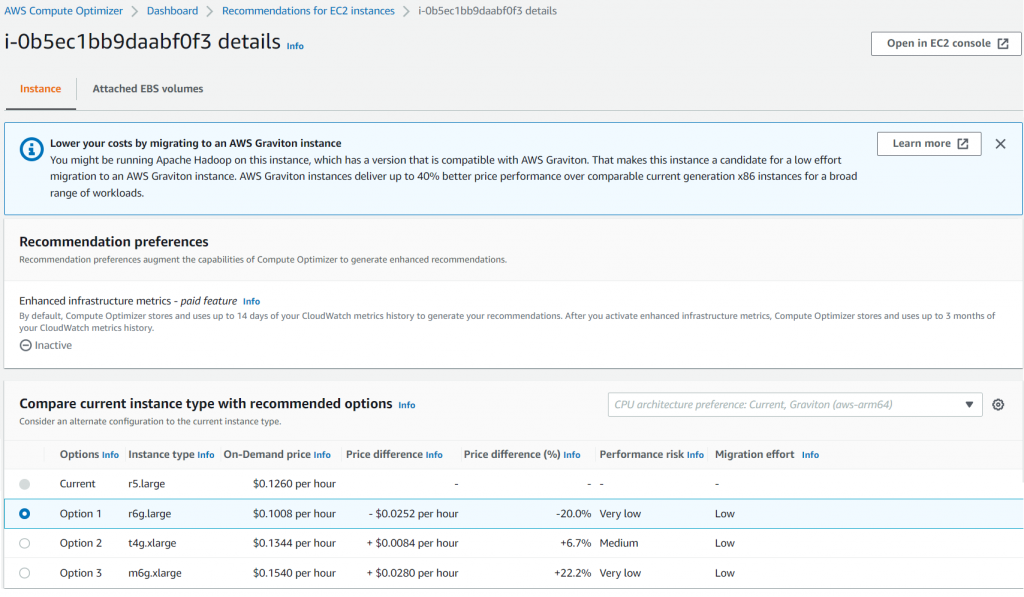
Task: Switch to the Attached EBS volumes tab
Action: (147, 88)
